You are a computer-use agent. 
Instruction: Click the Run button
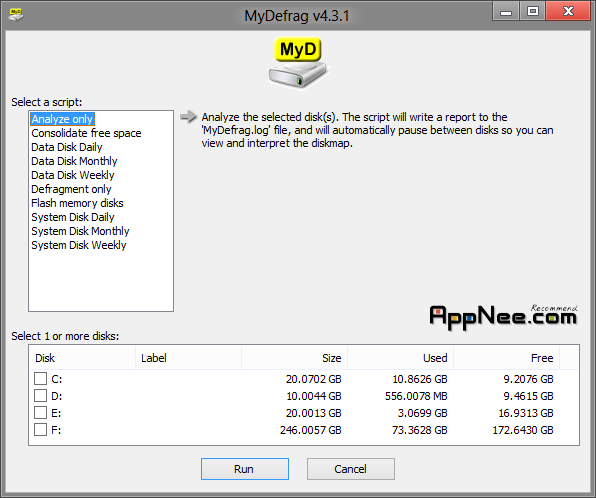tap(244, 469)
